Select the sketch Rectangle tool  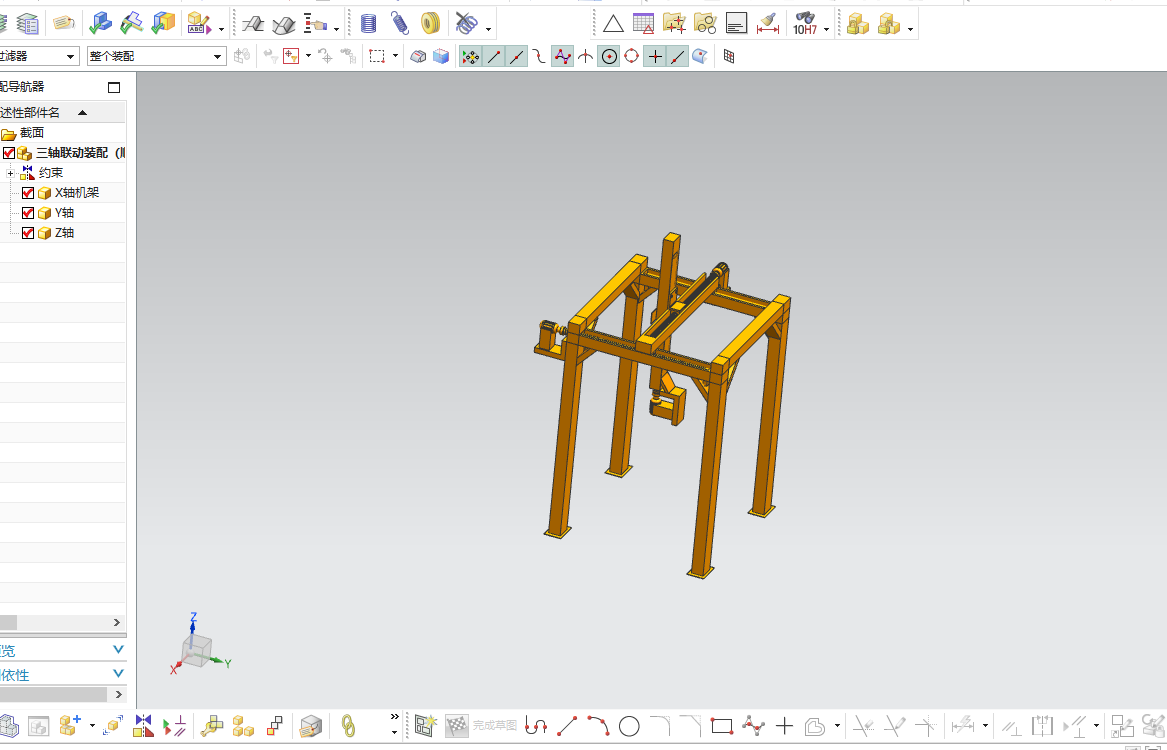[x=722, y=725]
